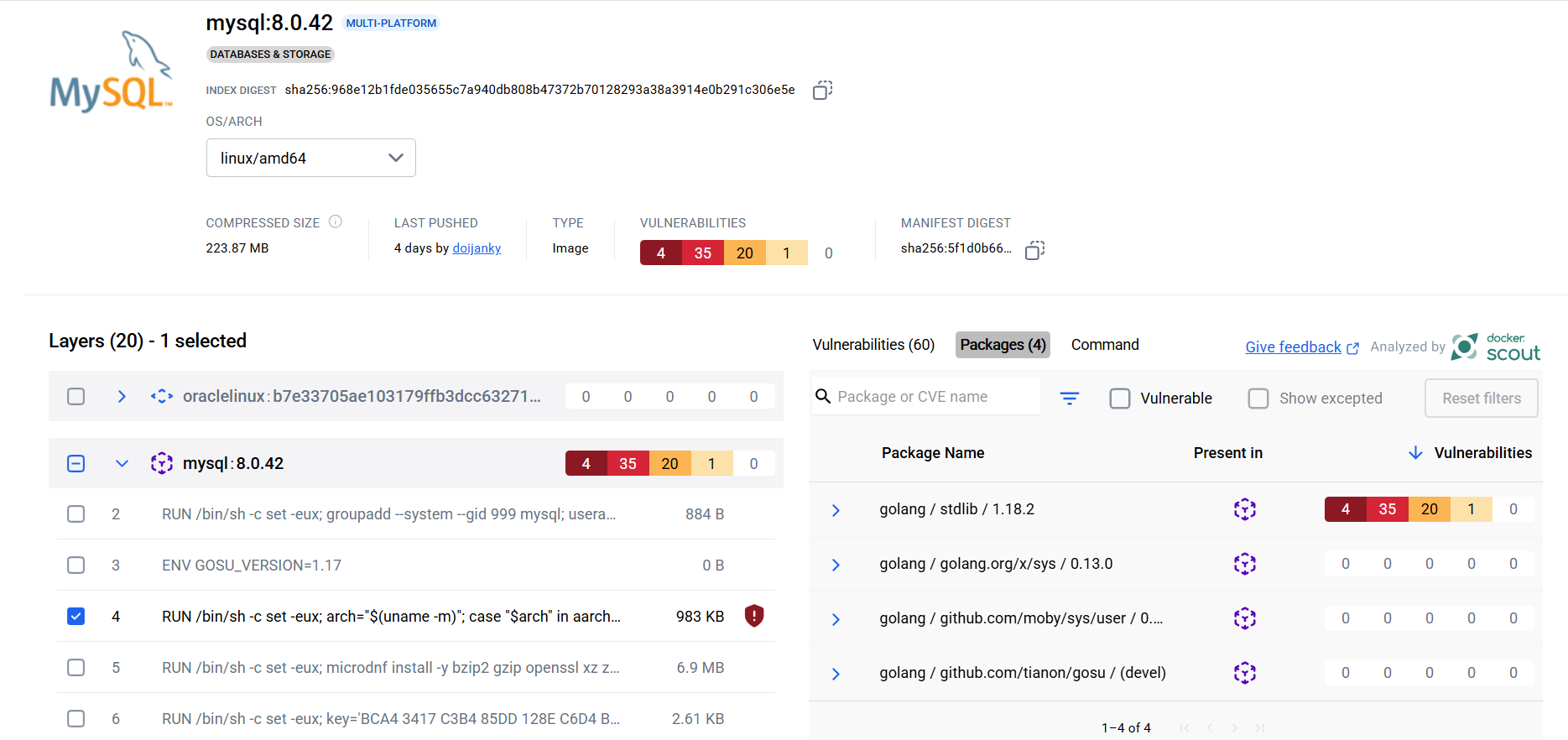Switch to the Command tab
Screen dimensions: 1568x740
coord(1105,345)
